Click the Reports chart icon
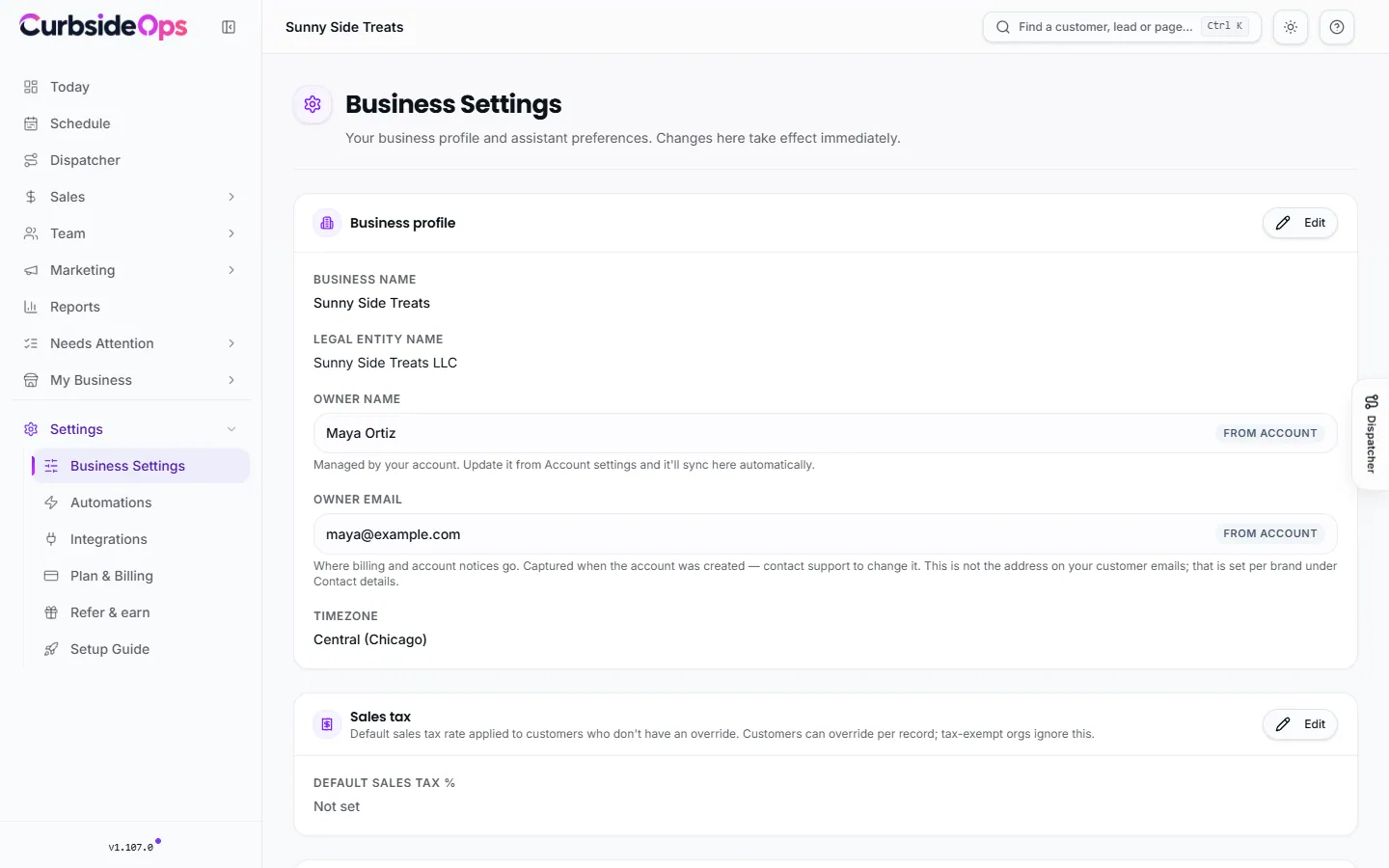1389x868 pixels. click(31, 307)
